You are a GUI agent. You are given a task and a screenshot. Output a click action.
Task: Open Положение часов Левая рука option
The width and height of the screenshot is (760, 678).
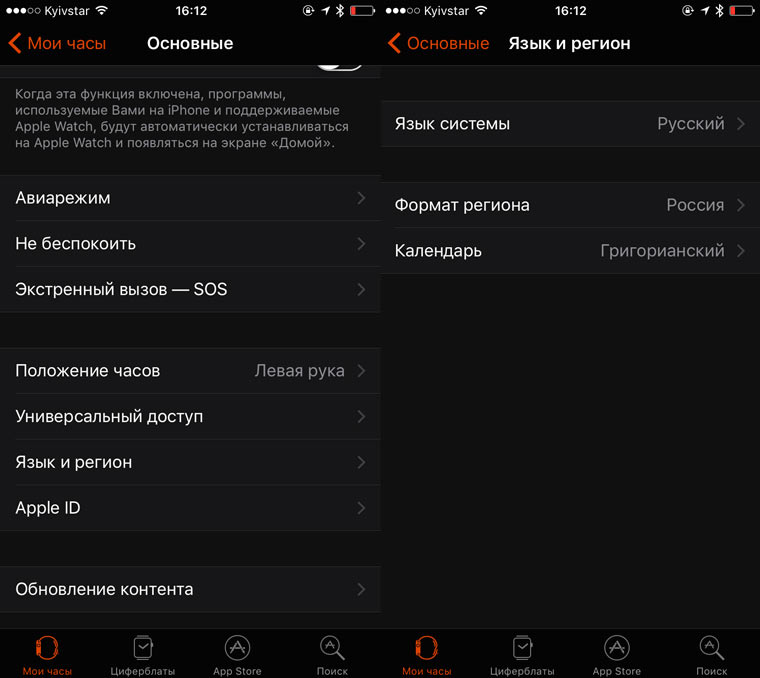click(x=190, y=371)
